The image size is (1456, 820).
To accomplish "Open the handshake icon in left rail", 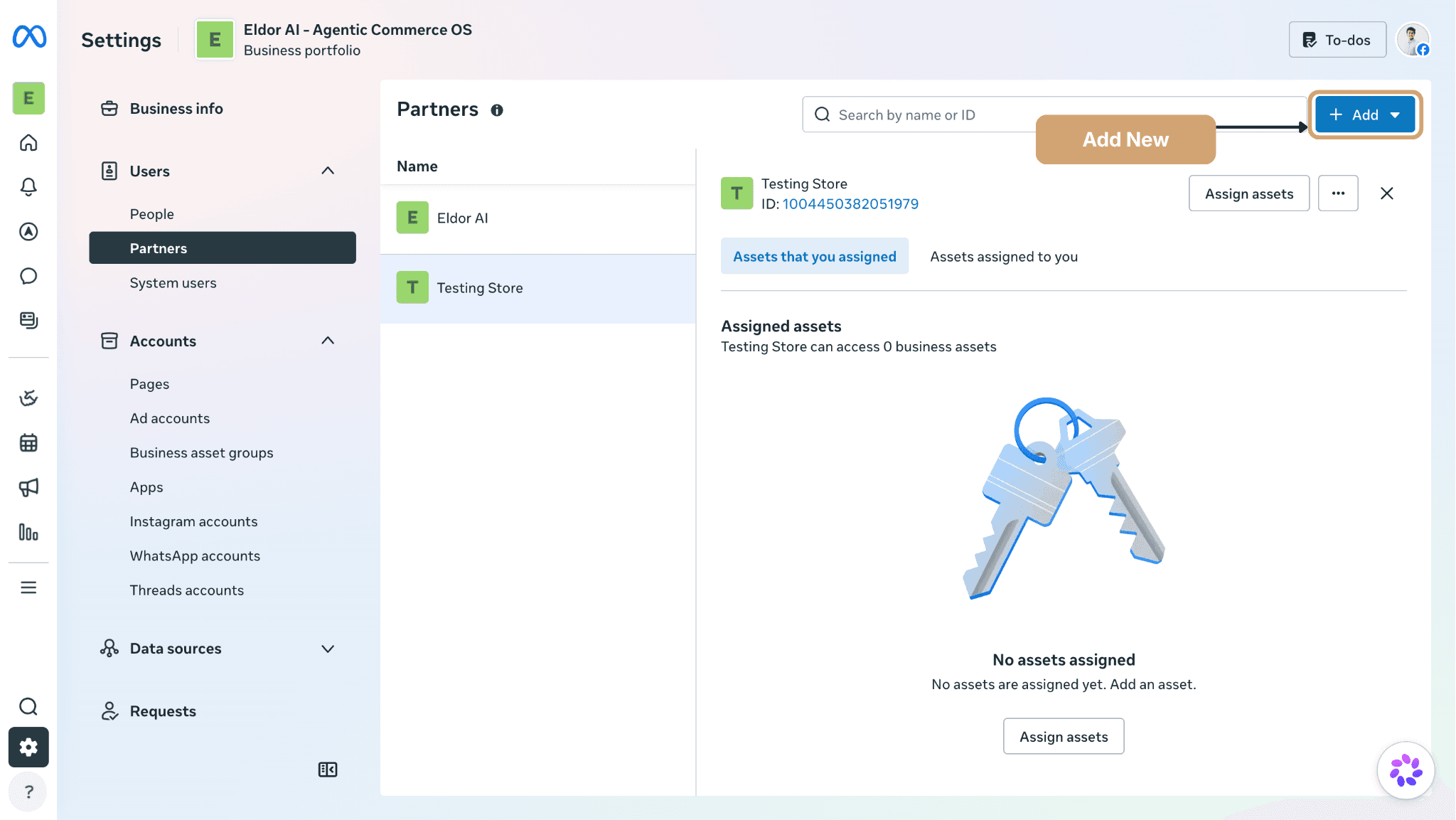I will [x=28, y=398].
